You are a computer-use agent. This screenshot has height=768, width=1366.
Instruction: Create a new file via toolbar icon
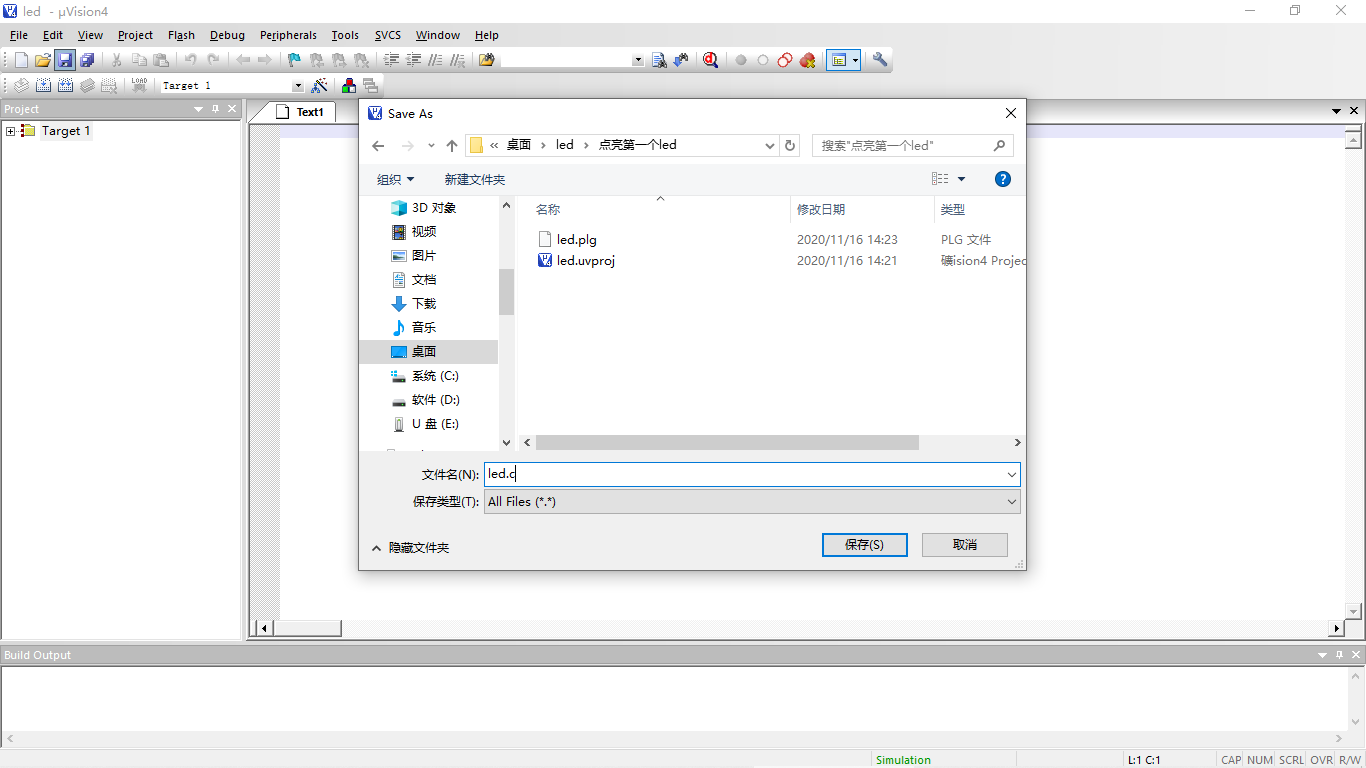(x=21, y=60)
